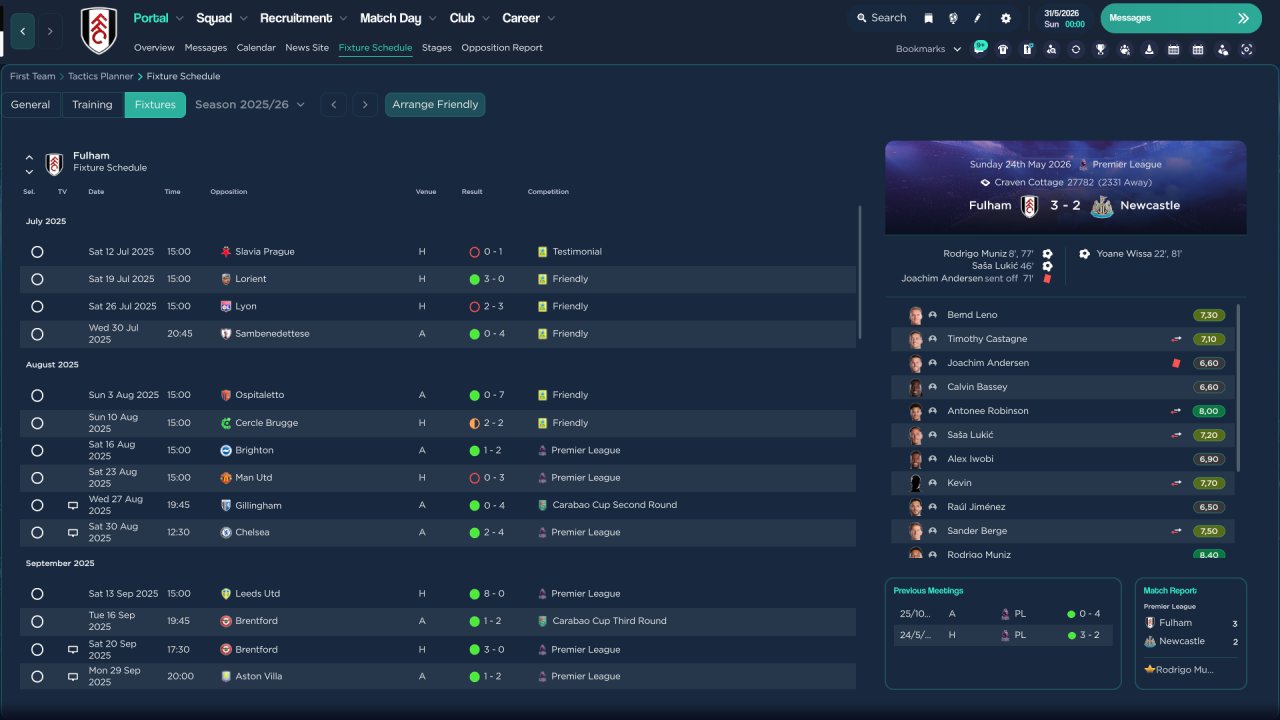Click the Fulham club badge in header
The width and height of the screenshot is (1280, 720).
pos(98,31)
